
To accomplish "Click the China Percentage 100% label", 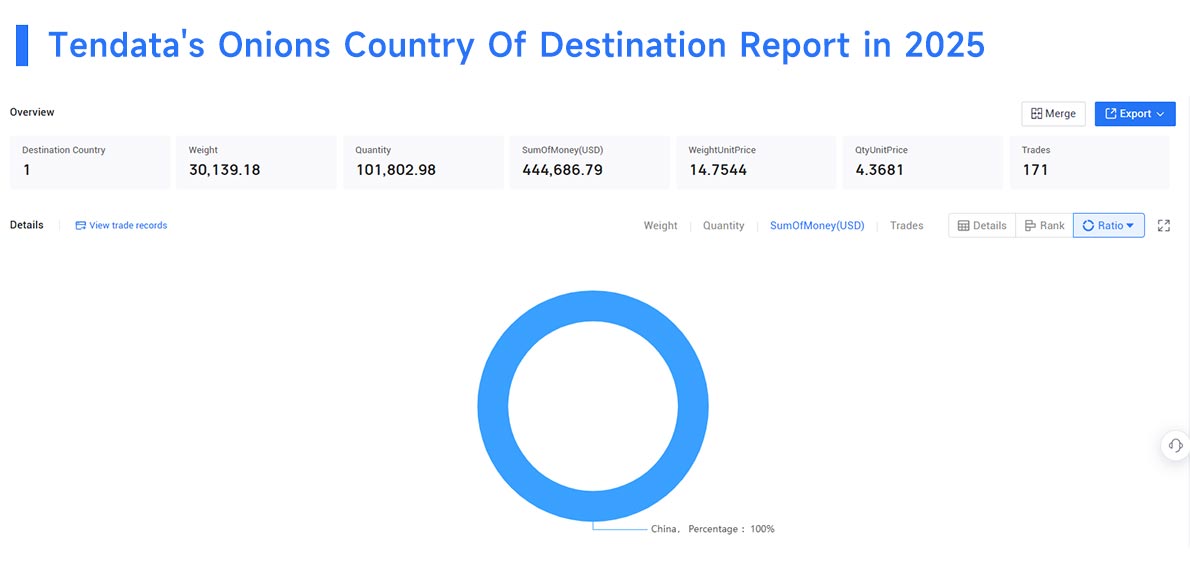I will point(713,529).
